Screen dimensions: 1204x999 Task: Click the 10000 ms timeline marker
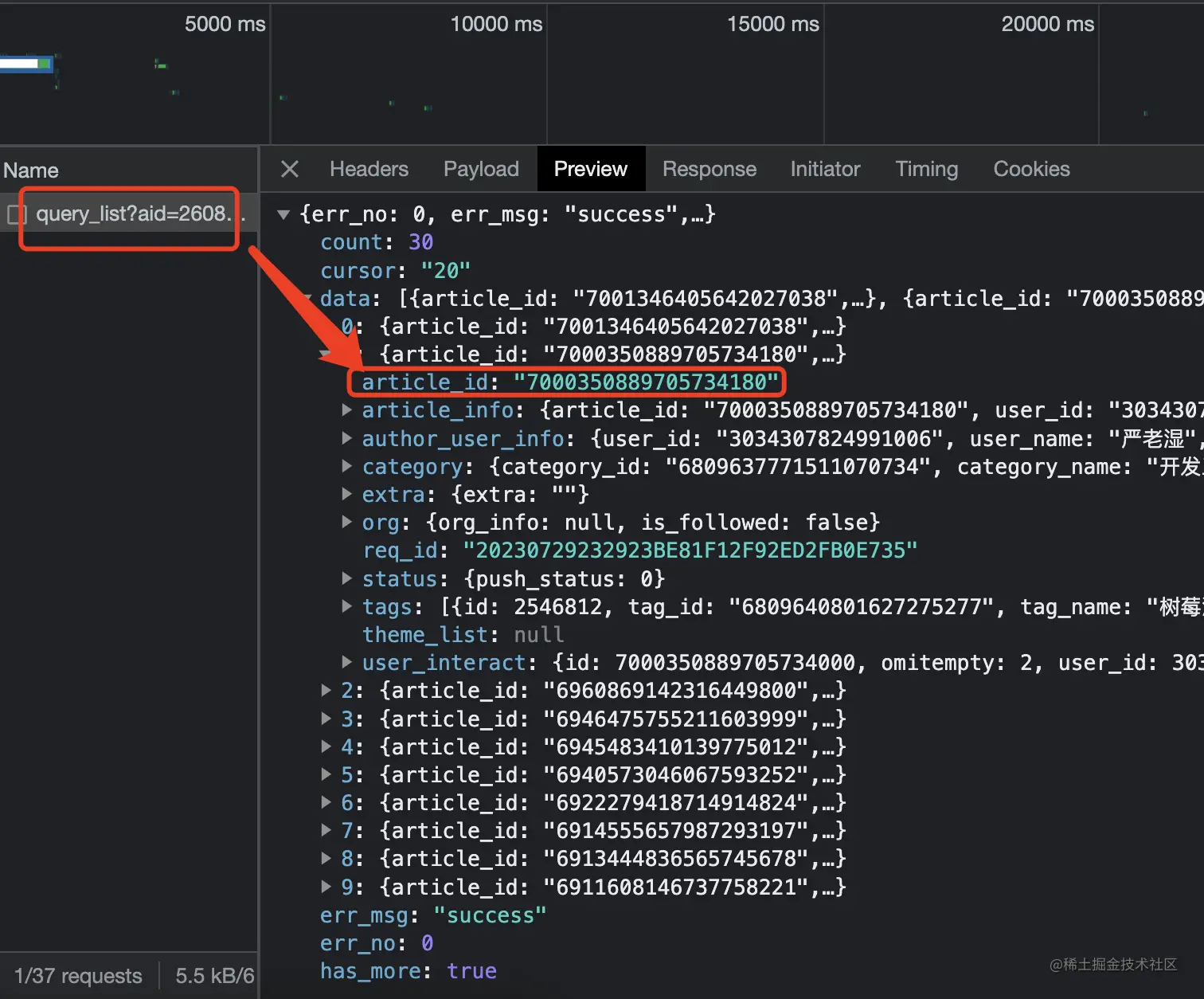pyautogui.click(x=496, y=24)
